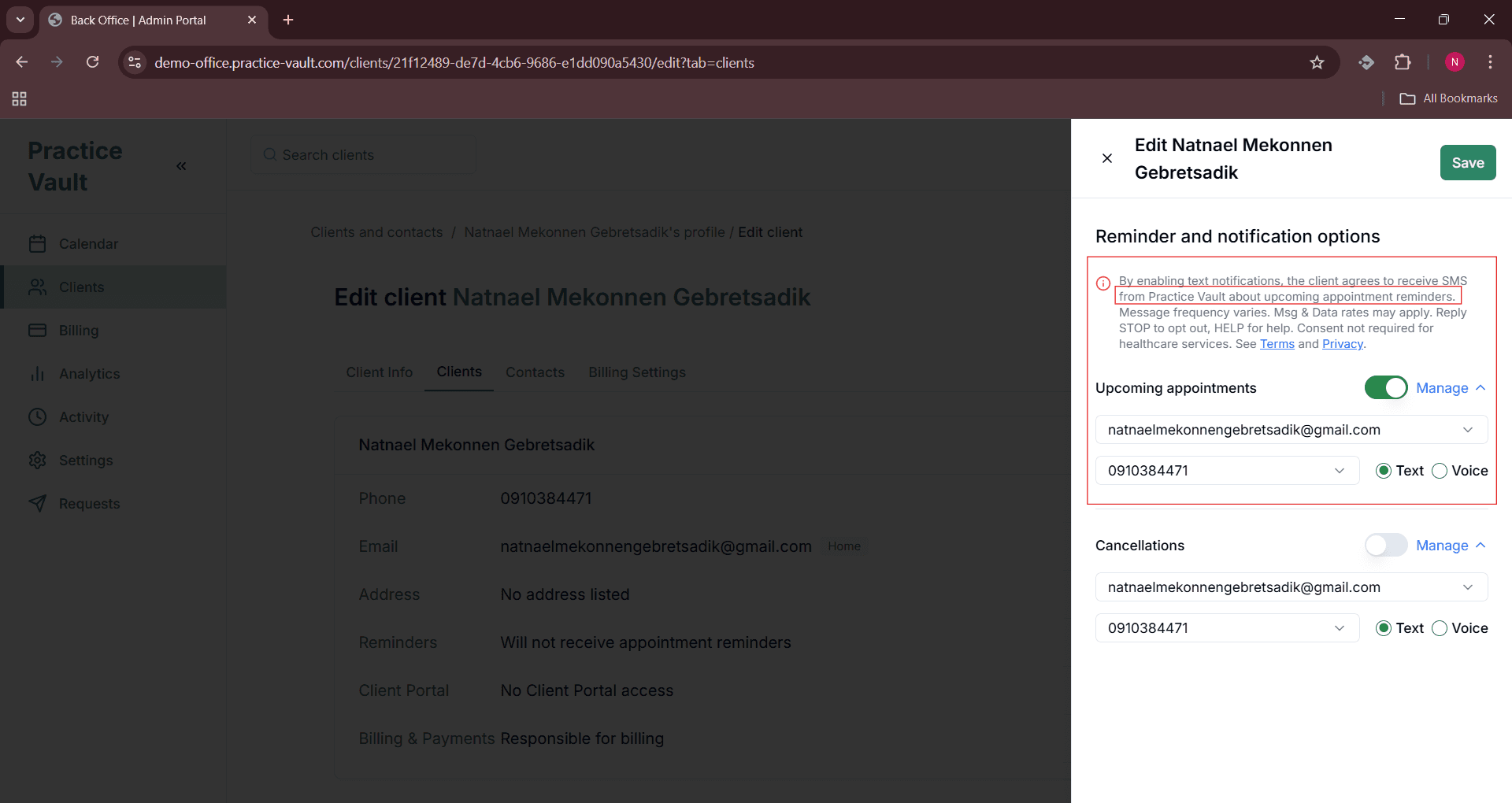
Task: Select Voice for upcoming appointment reminders
Action: (x=1440, y=470)
